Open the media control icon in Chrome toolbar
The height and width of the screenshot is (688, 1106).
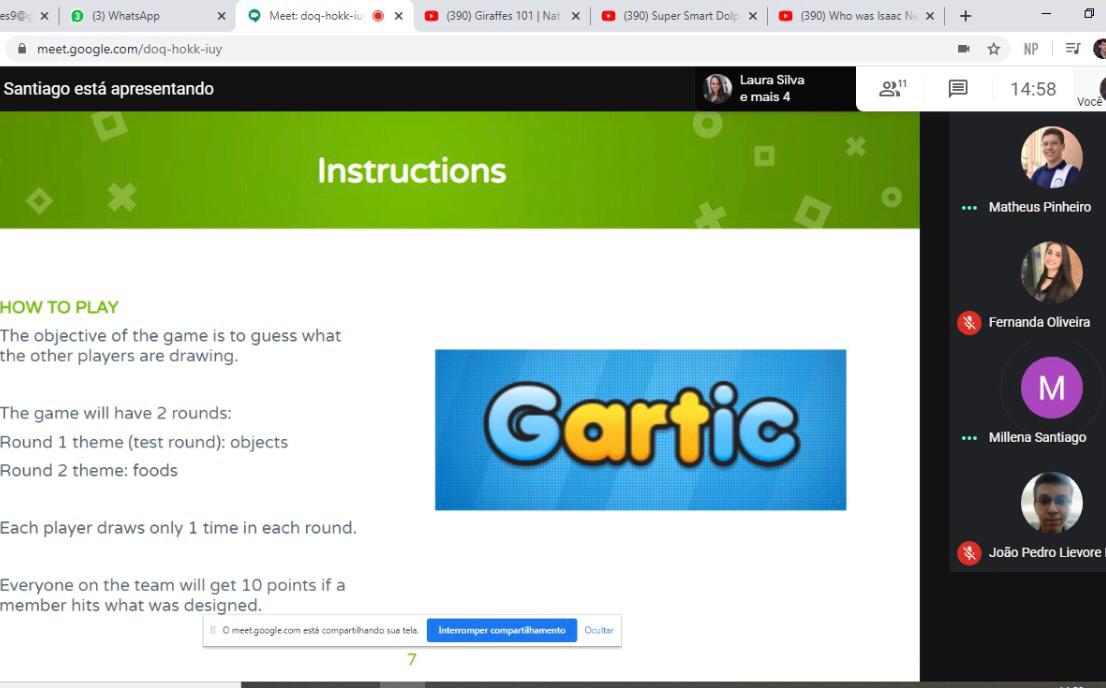[1073, 49]
